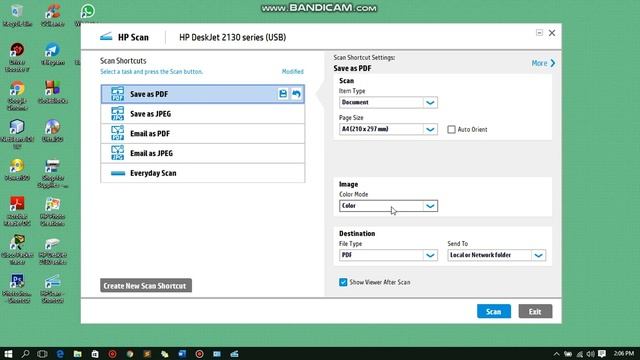
Task: Select the Adobe Reader desktop shortcut
Action: point(17,211)
